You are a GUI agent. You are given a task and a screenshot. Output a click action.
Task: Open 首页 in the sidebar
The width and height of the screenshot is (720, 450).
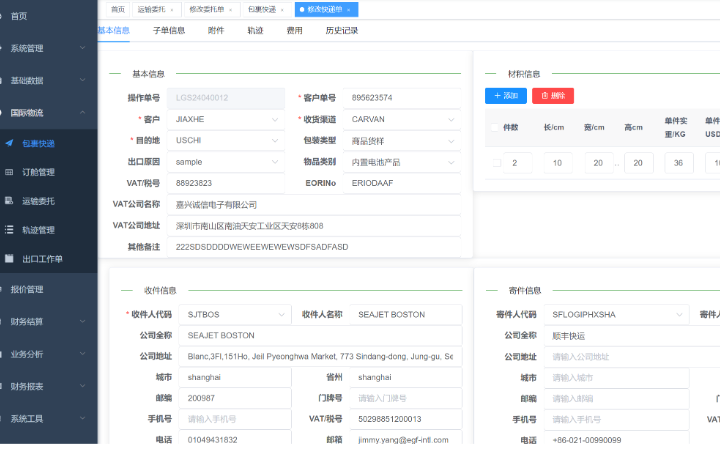coord(19,16)
